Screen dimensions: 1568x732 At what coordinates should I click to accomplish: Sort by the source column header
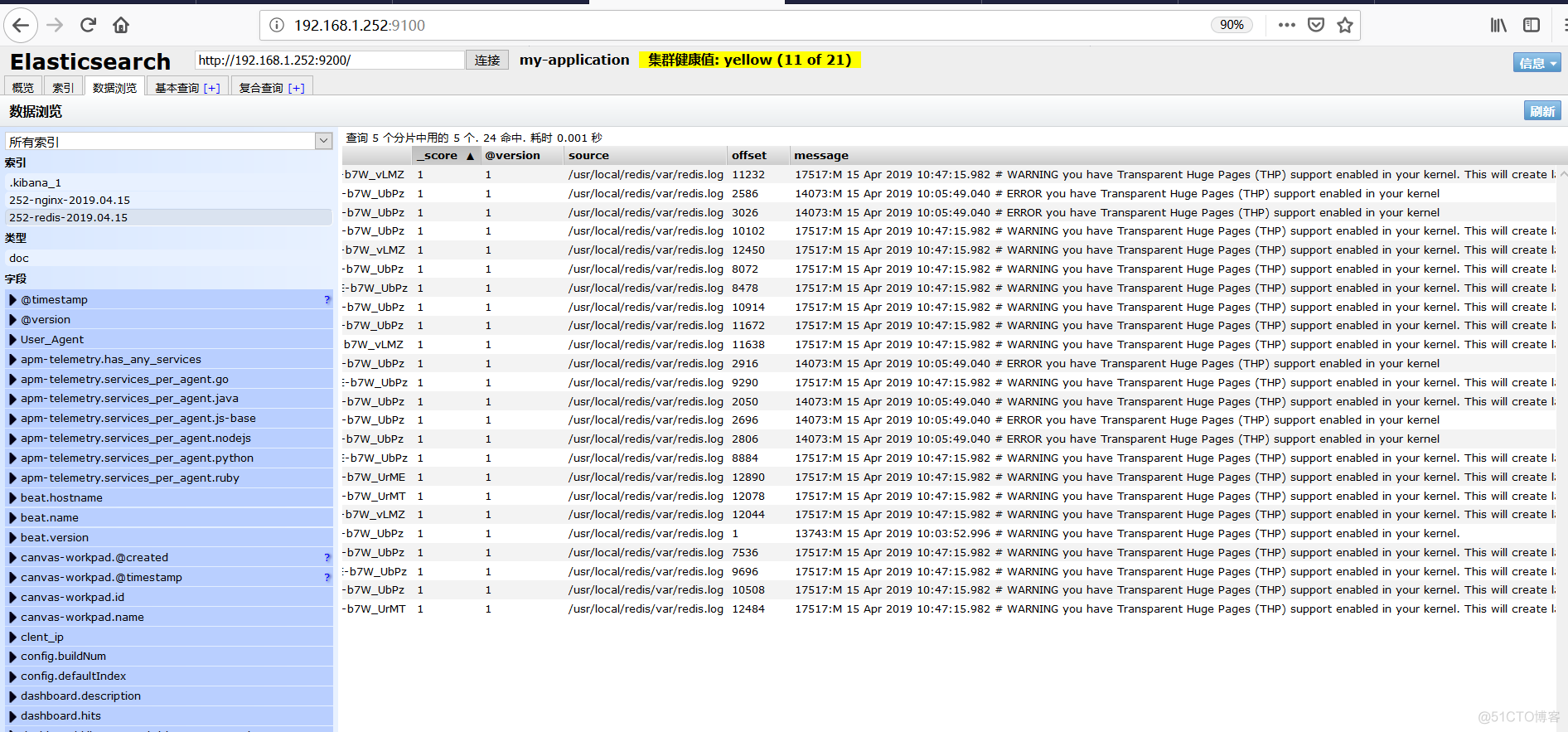pyautogui.click(x=645, y=155)
